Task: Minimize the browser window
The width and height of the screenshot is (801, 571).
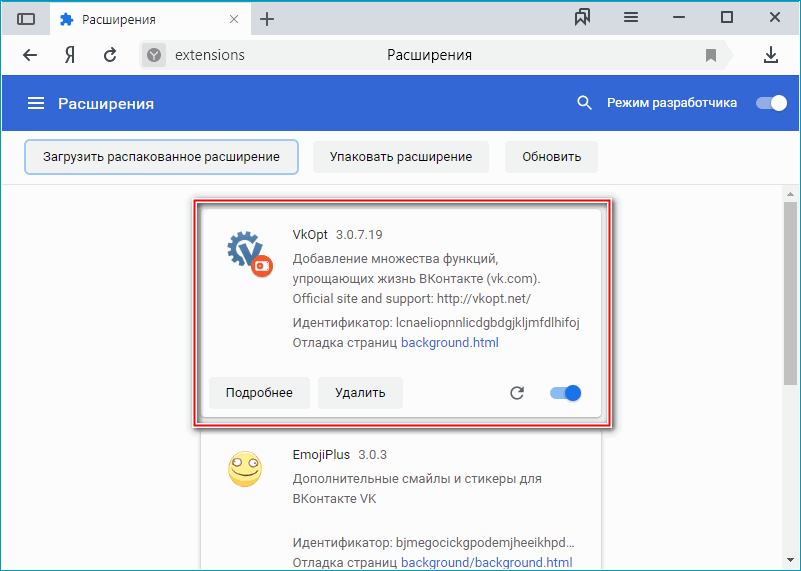Action: pyautogui.click(x=678, y=18)
